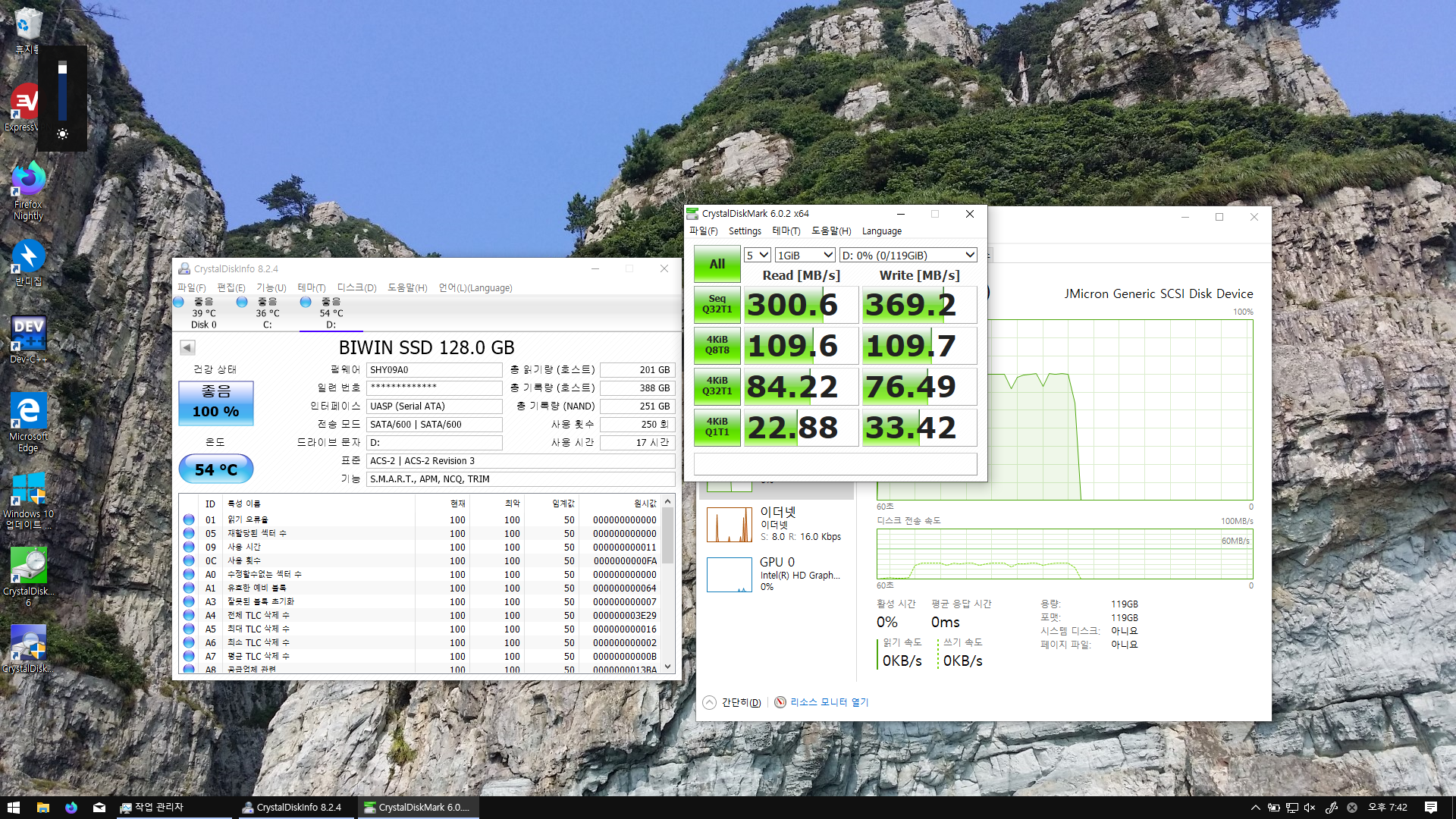This screenshot has width=1456, height=819.
Task: Open File Explorer from the taskbar
Action: click(42, 808)
